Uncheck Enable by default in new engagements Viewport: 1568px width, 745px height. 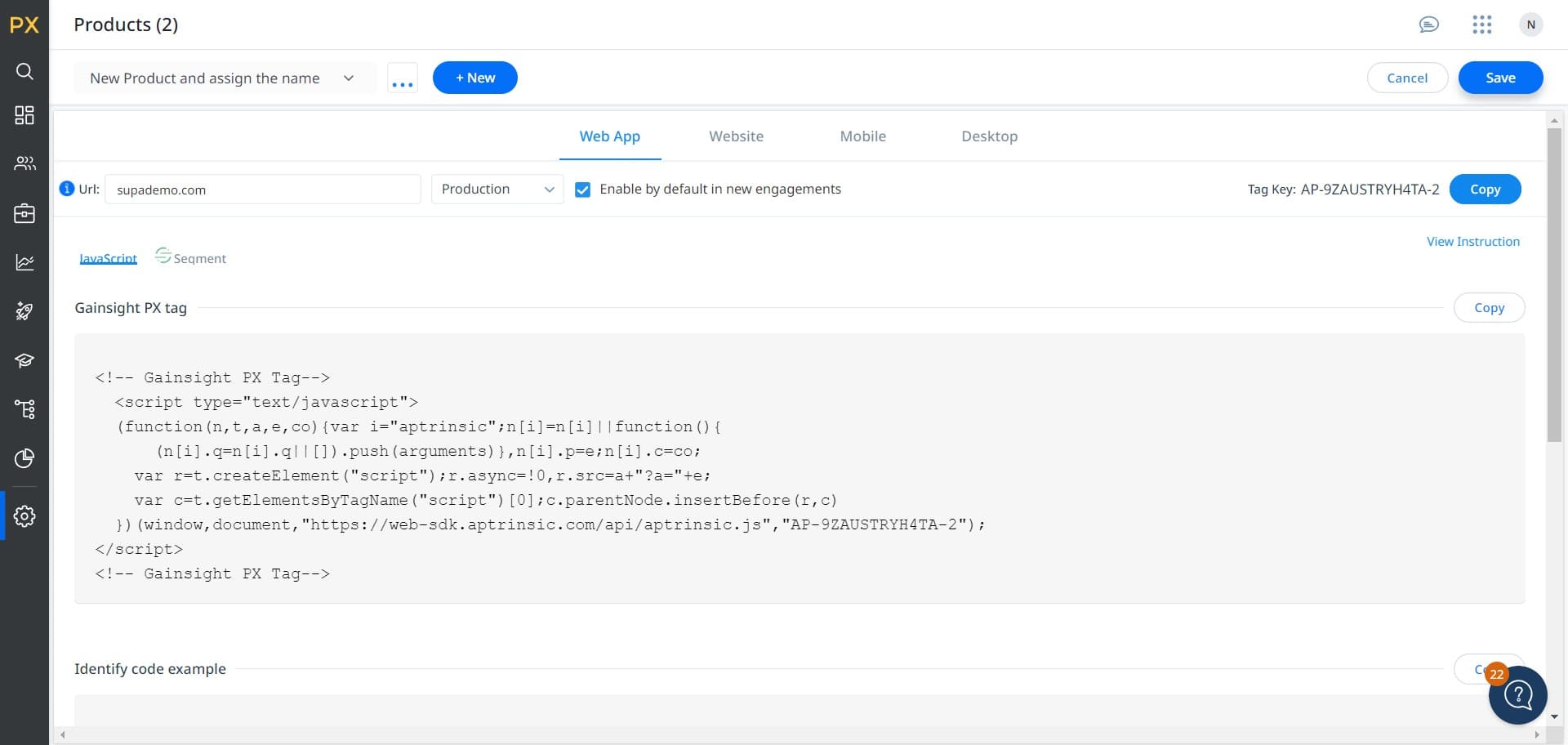(582, 190)
